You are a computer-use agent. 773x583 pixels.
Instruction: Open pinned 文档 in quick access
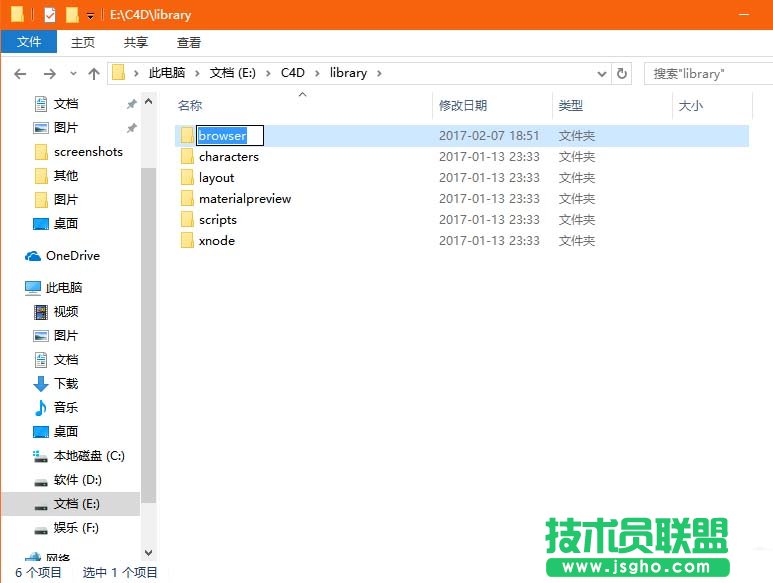tap(66, 103)
